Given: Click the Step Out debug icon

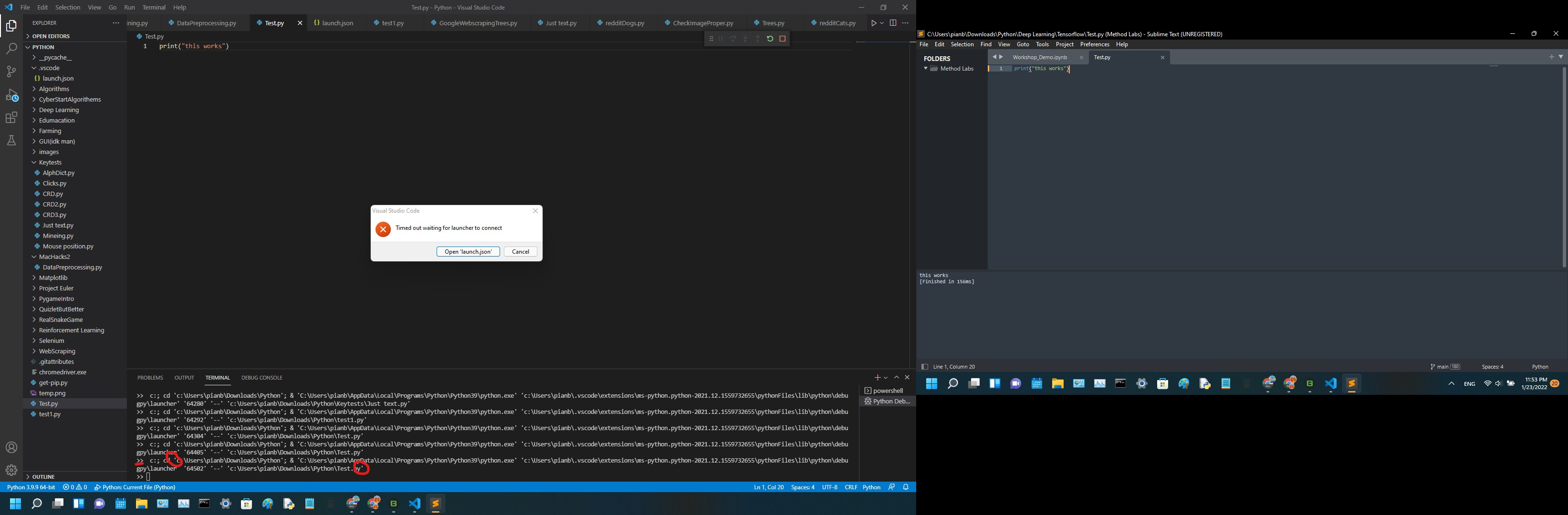Looking at the screenshot, I should (x=758, y=39).
